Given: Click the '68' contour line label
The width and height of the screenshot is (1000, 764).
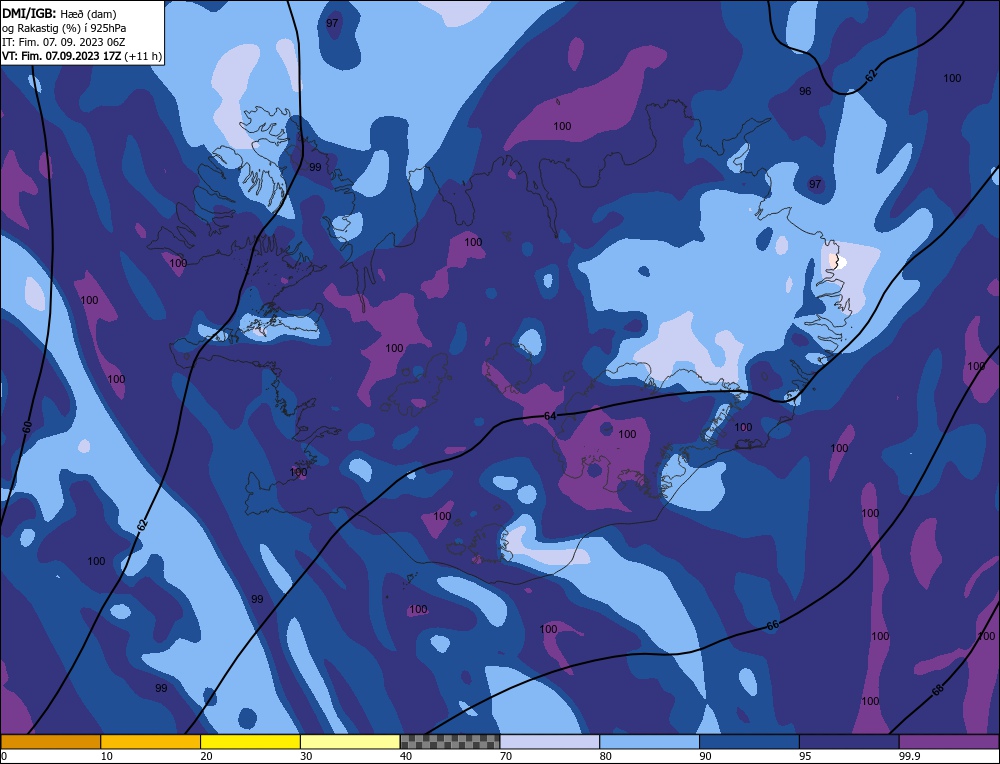Looking at the screenshot, I should coord(937,690).
